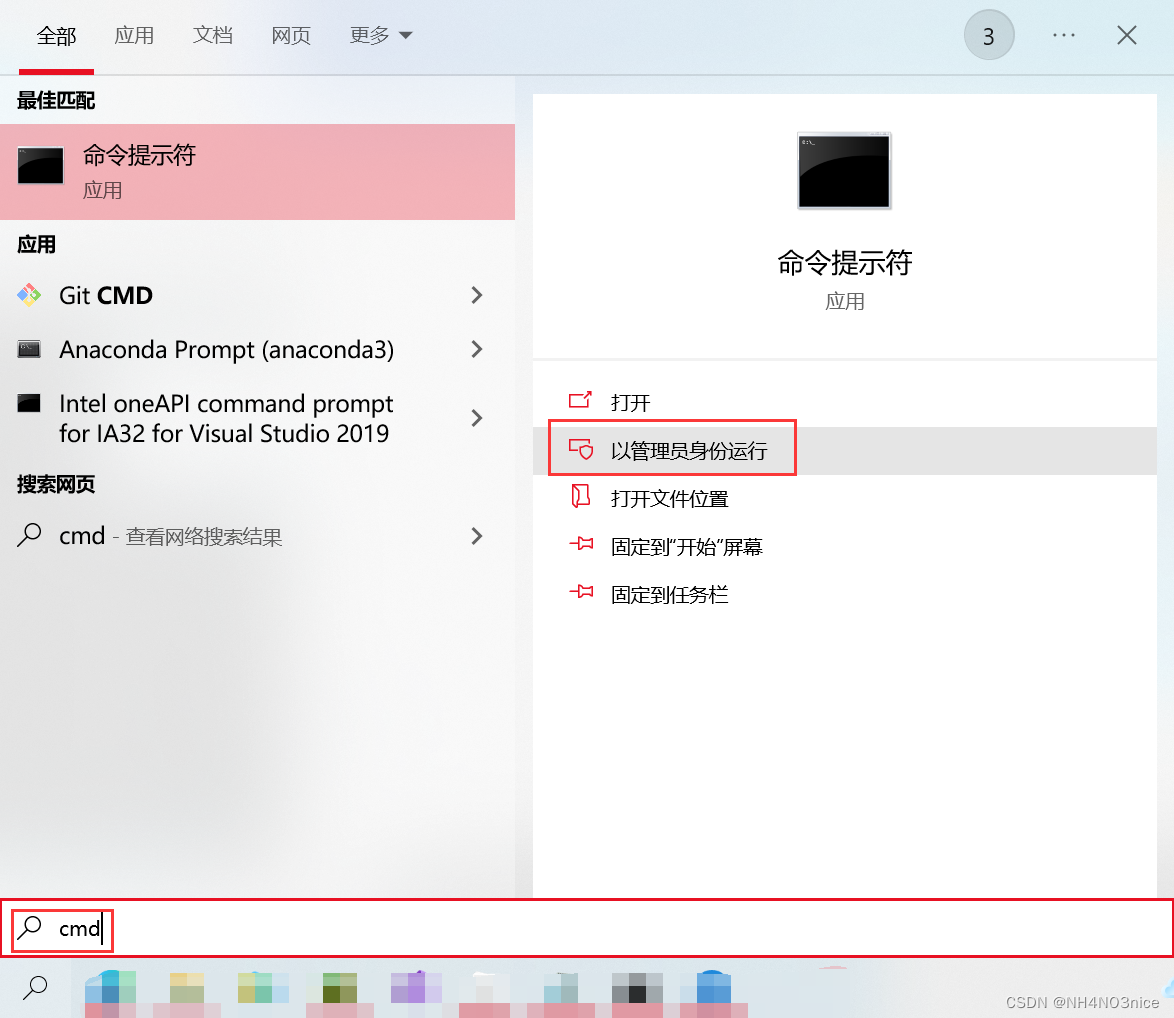Click the pin-to-taskbar pin icon
The width and height of the screenshot is (1174, 1018).
point(581,592)
